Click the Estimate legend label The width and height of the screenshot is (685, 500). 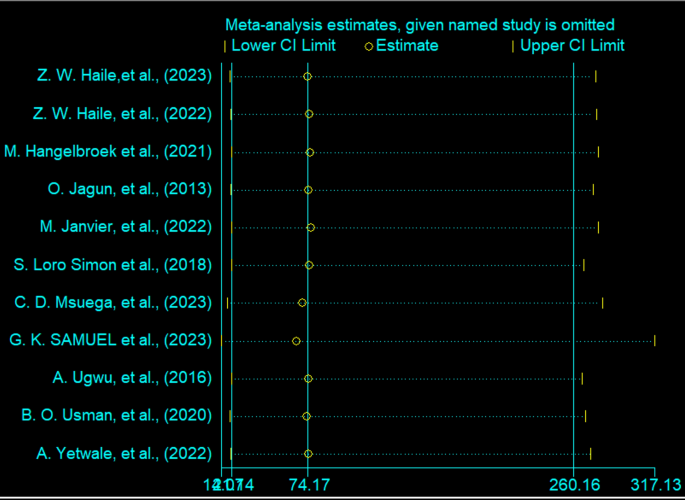(407, 46)
